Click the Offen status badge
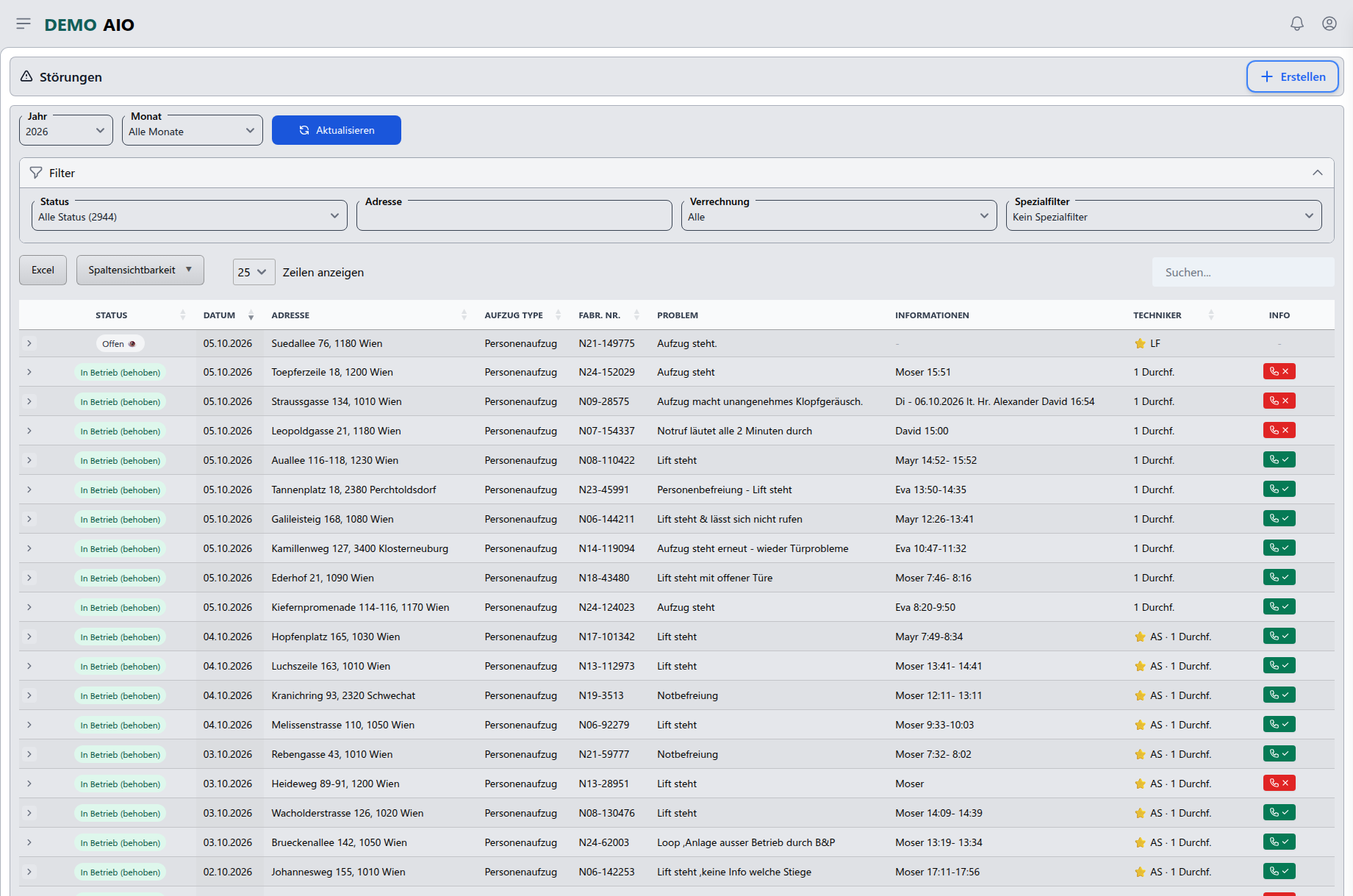 click(x=120, y=343)
